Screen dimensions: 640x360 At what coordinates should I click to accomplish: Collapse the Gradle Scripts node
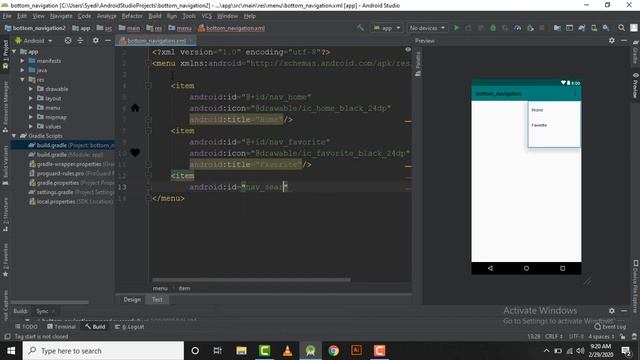(15, 136)
